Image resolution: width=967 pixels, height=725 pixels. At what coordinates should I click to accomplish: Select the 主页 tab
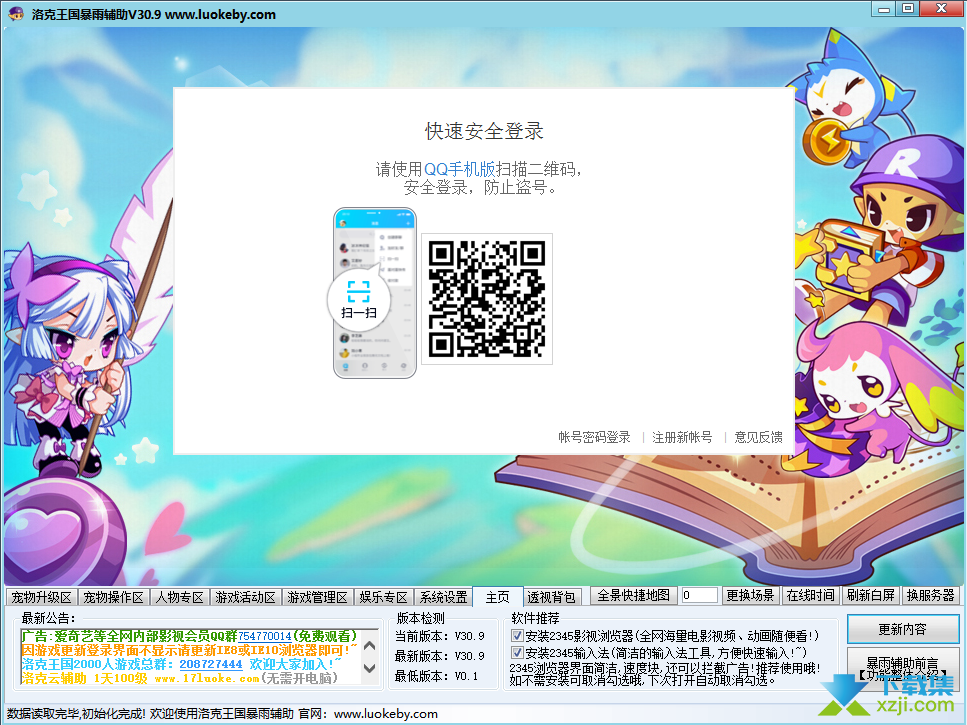click(498, 597)
